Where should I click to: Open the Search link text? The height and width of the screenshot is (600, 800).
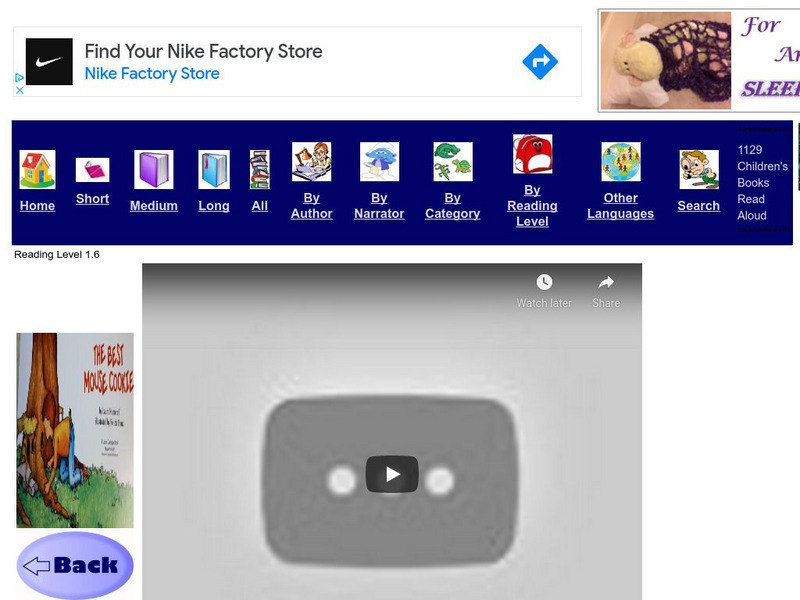[698, 206]
